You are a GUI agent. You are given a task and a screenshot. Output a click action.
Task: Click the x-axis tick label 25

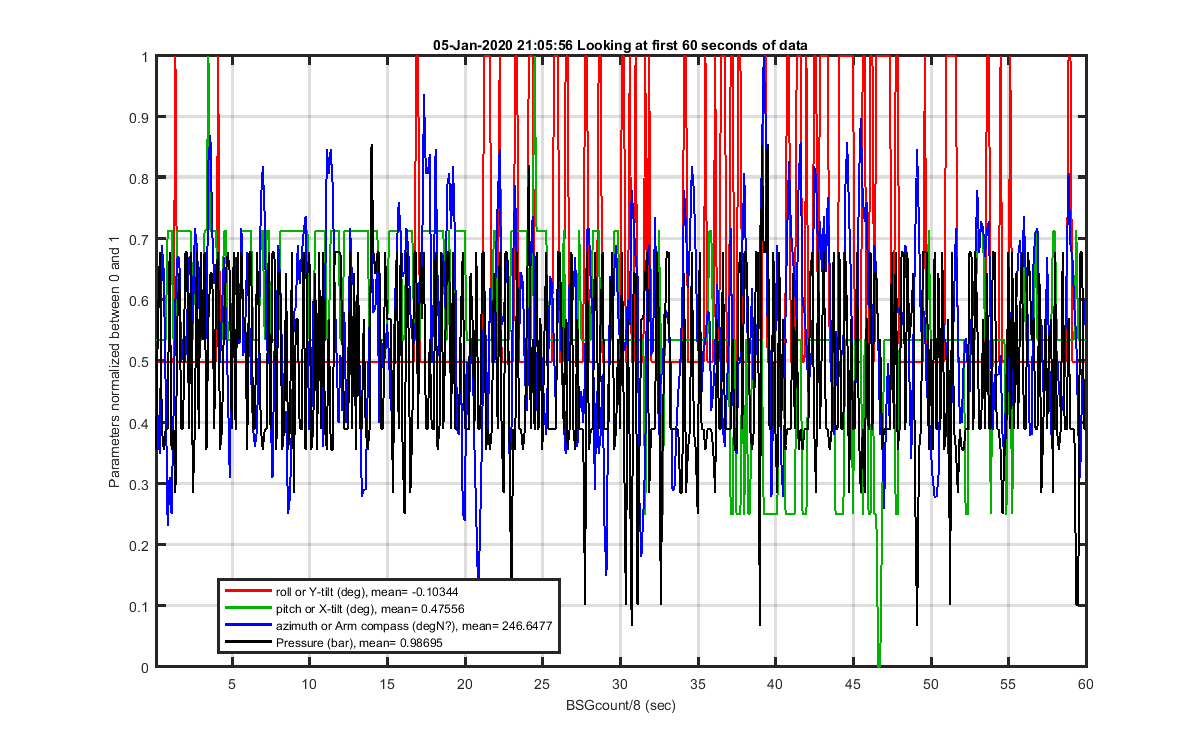click(x=542, y=684)
